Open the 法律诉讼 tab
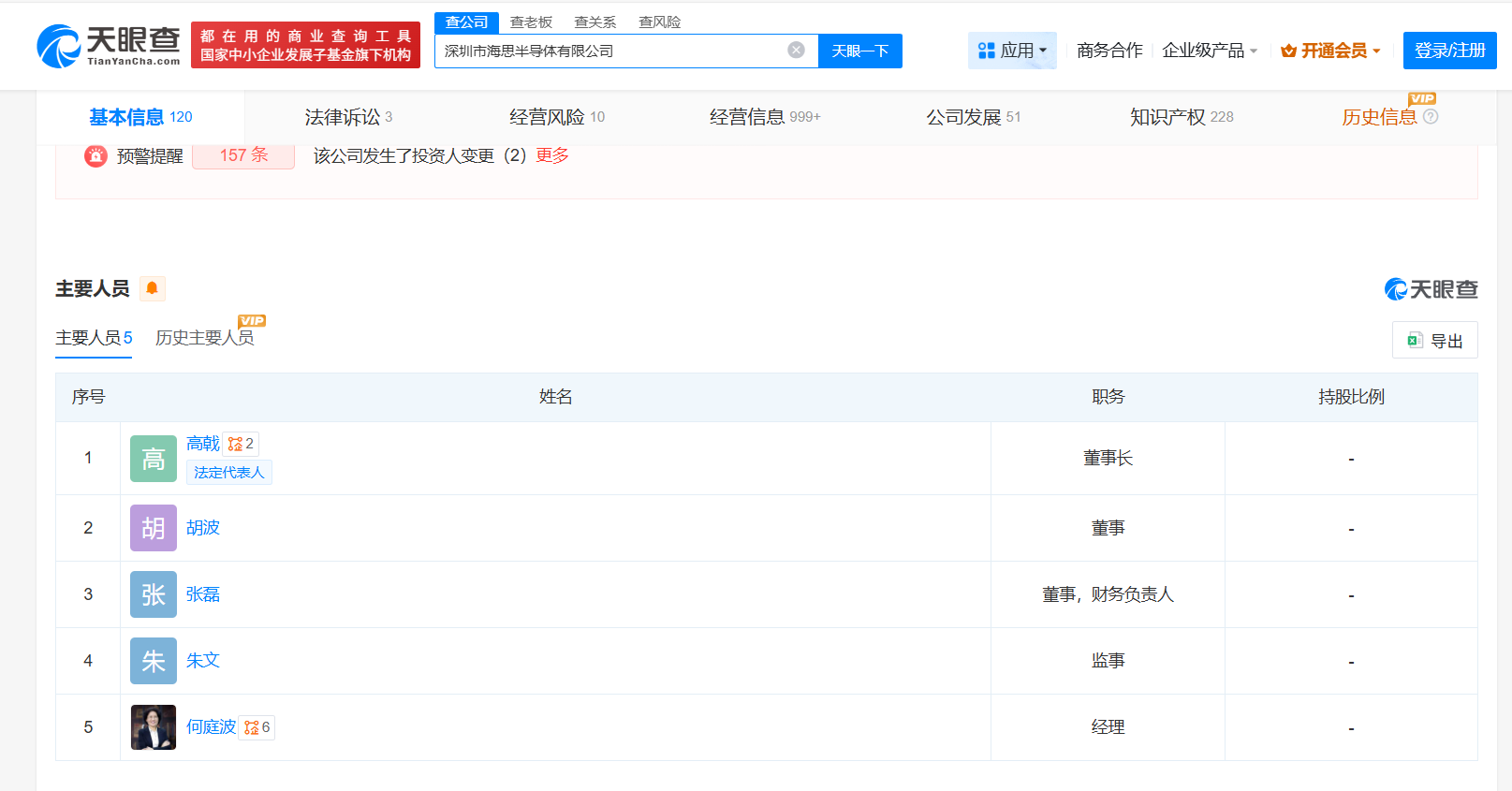This screenshot has width=1512, height=791. tap(348, 117)
